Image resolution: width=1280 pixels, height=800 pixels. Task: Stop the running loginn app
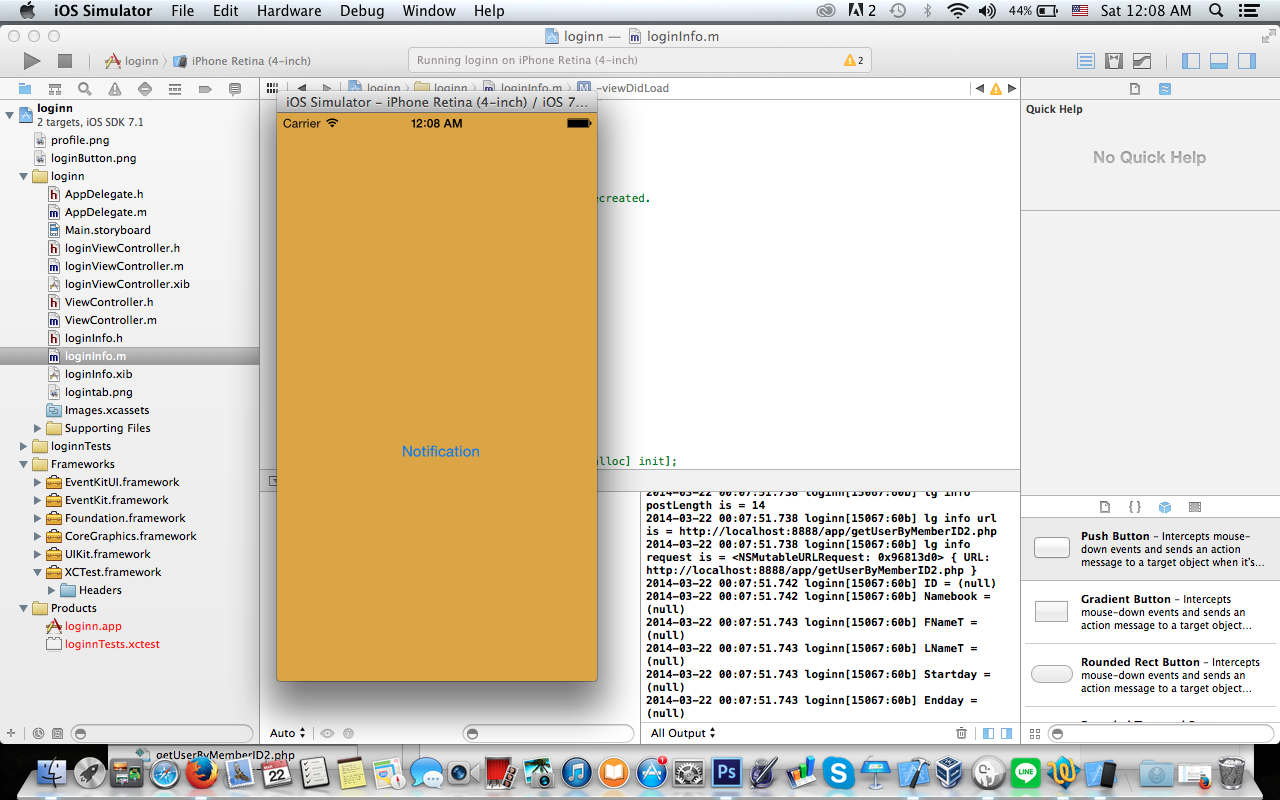coord(65,61)
